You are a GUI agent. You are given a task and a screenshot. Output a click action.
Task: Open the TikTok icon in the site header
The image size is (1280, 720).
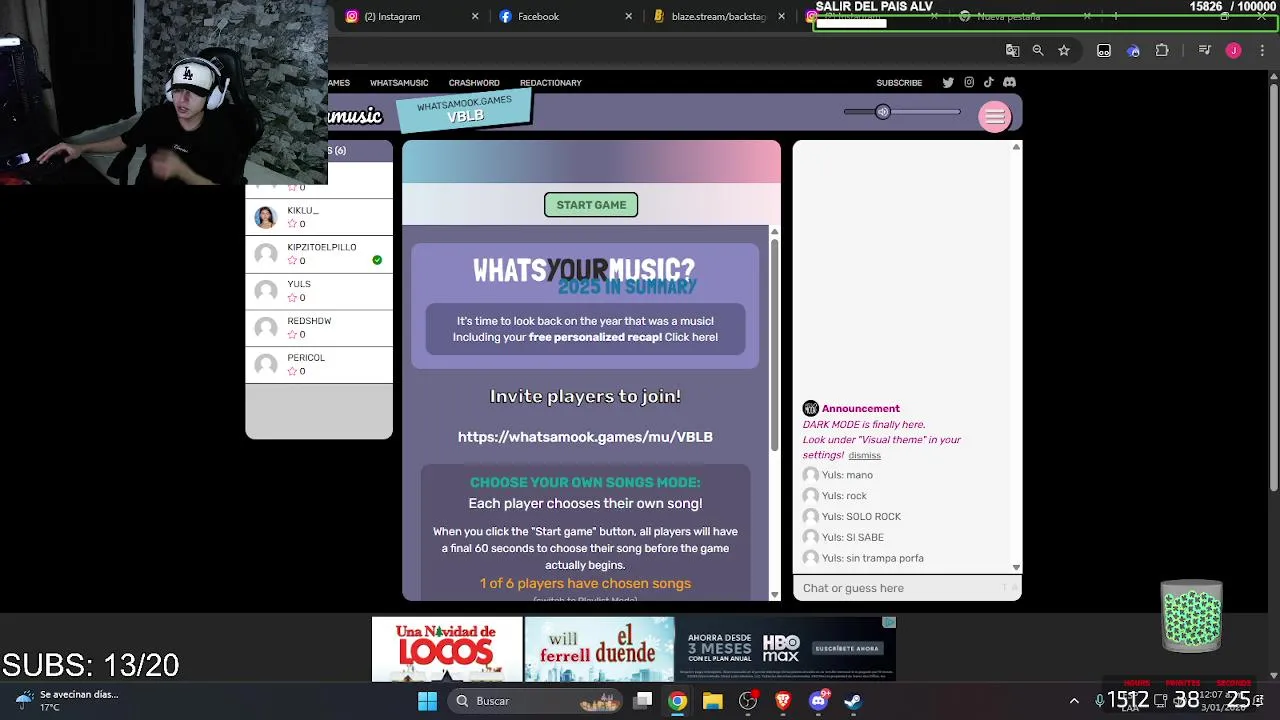(988, 82)
